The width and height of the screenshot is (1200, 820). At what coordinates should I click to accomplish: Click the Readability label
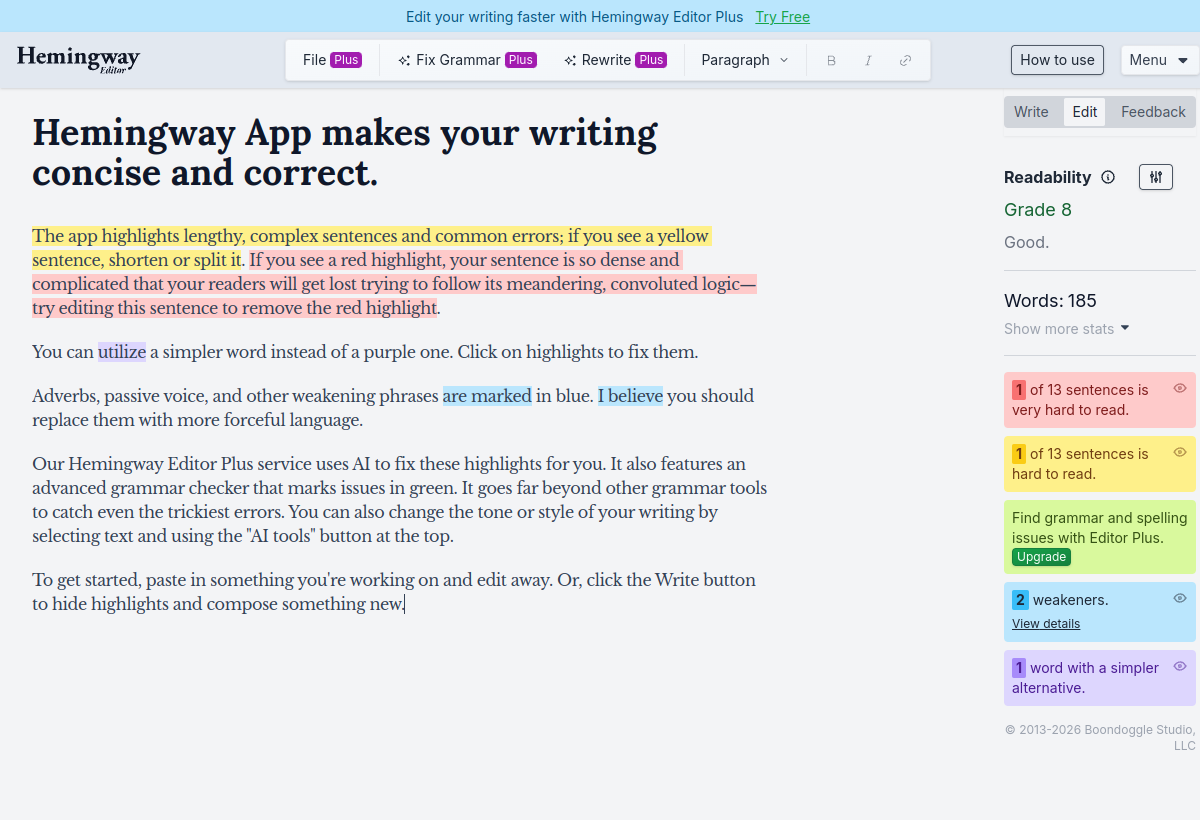pyautogui.click(x=1048, y=177)
